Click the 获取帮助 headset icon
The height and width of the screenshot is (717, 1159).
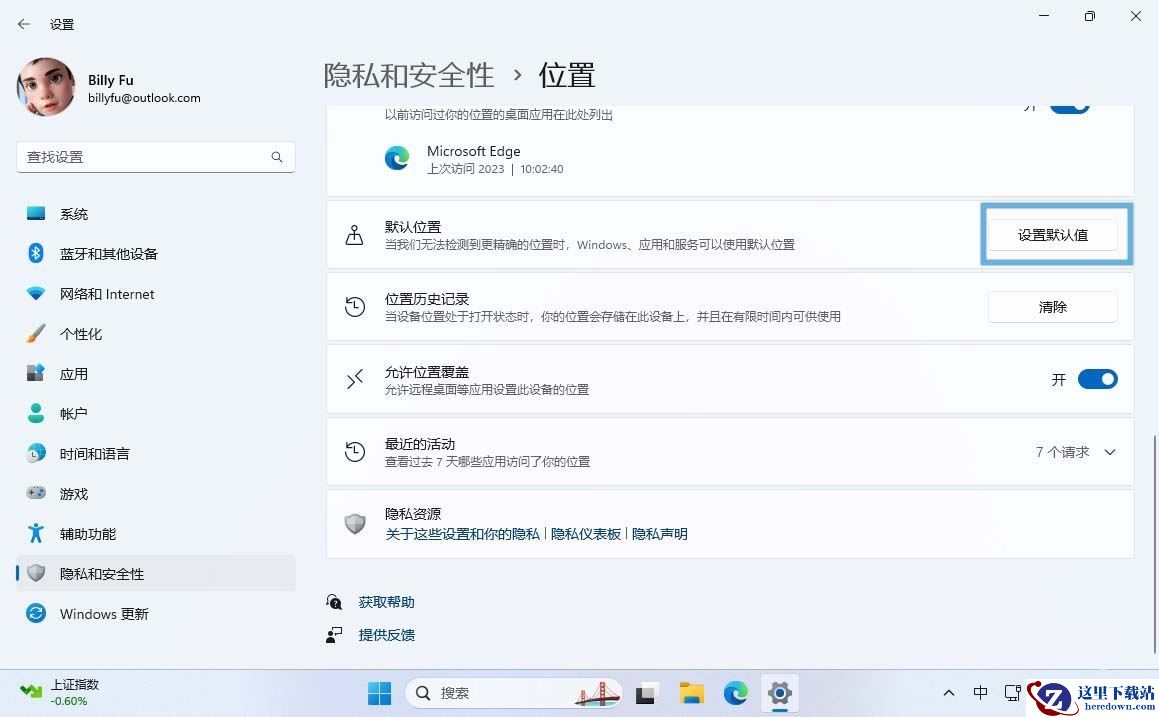point(334,602)
